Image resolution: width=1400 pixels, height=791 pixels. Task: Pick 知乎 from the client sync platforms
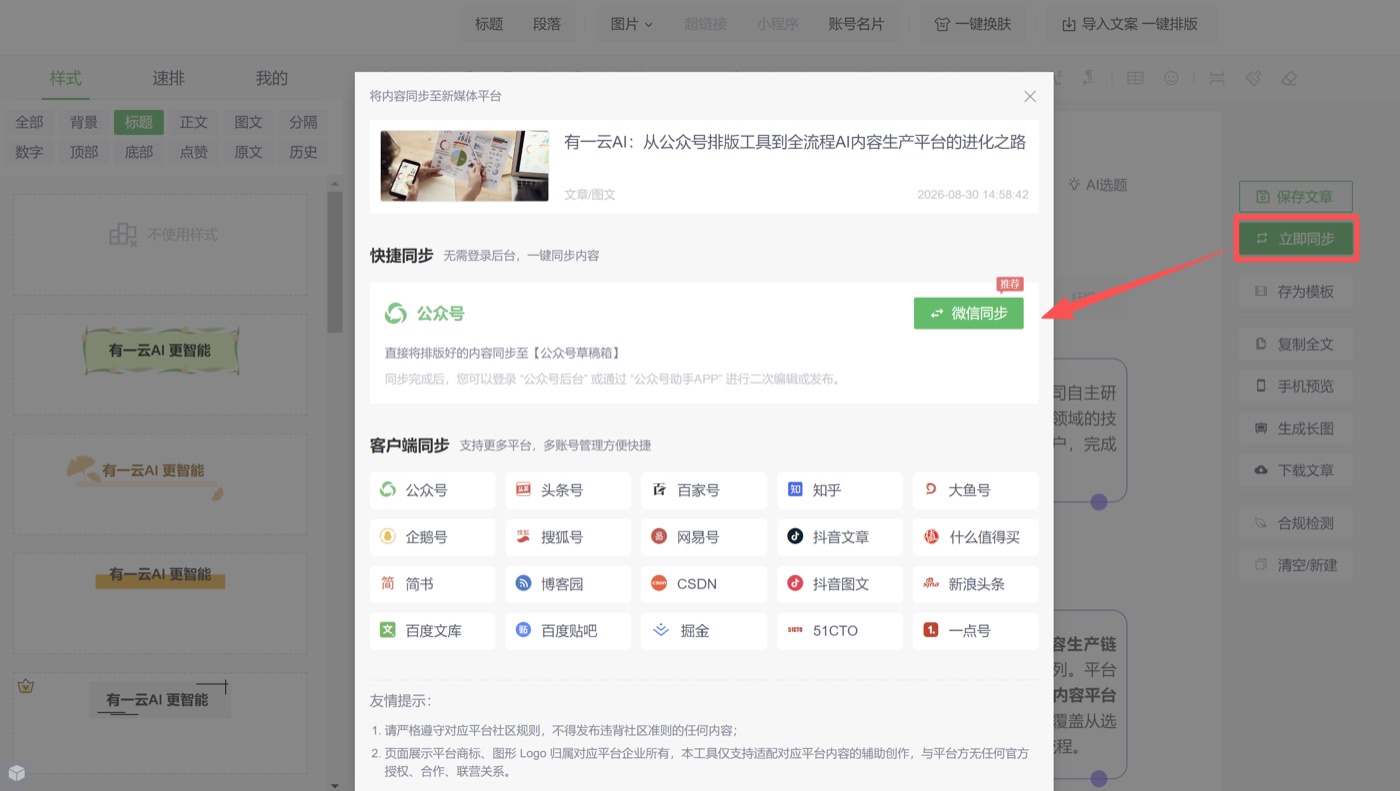pyautogui.click(x=840, y=490)
